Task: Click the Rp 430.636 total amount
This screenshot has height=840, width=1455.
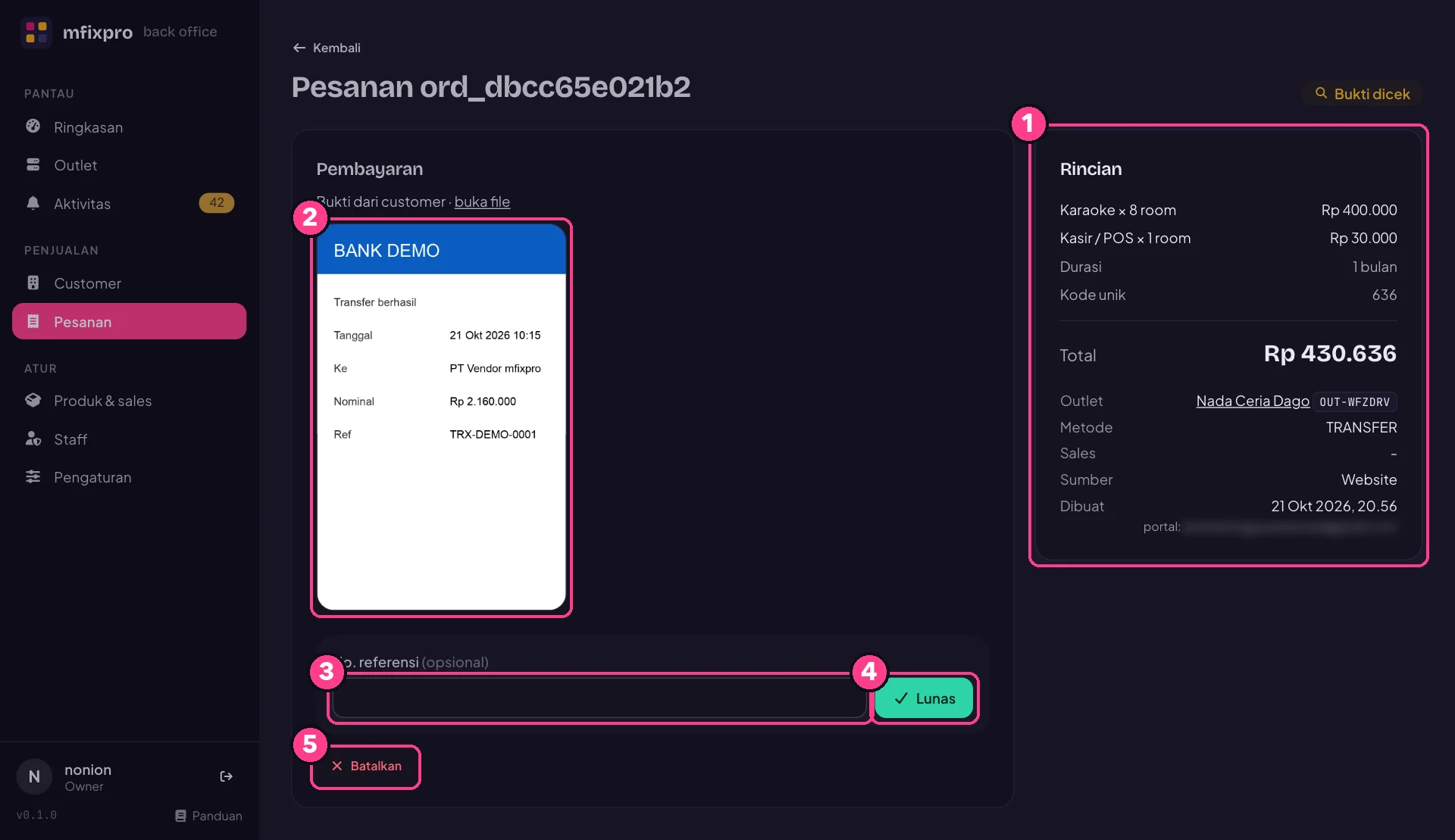Action: (x=1330, y=354)
